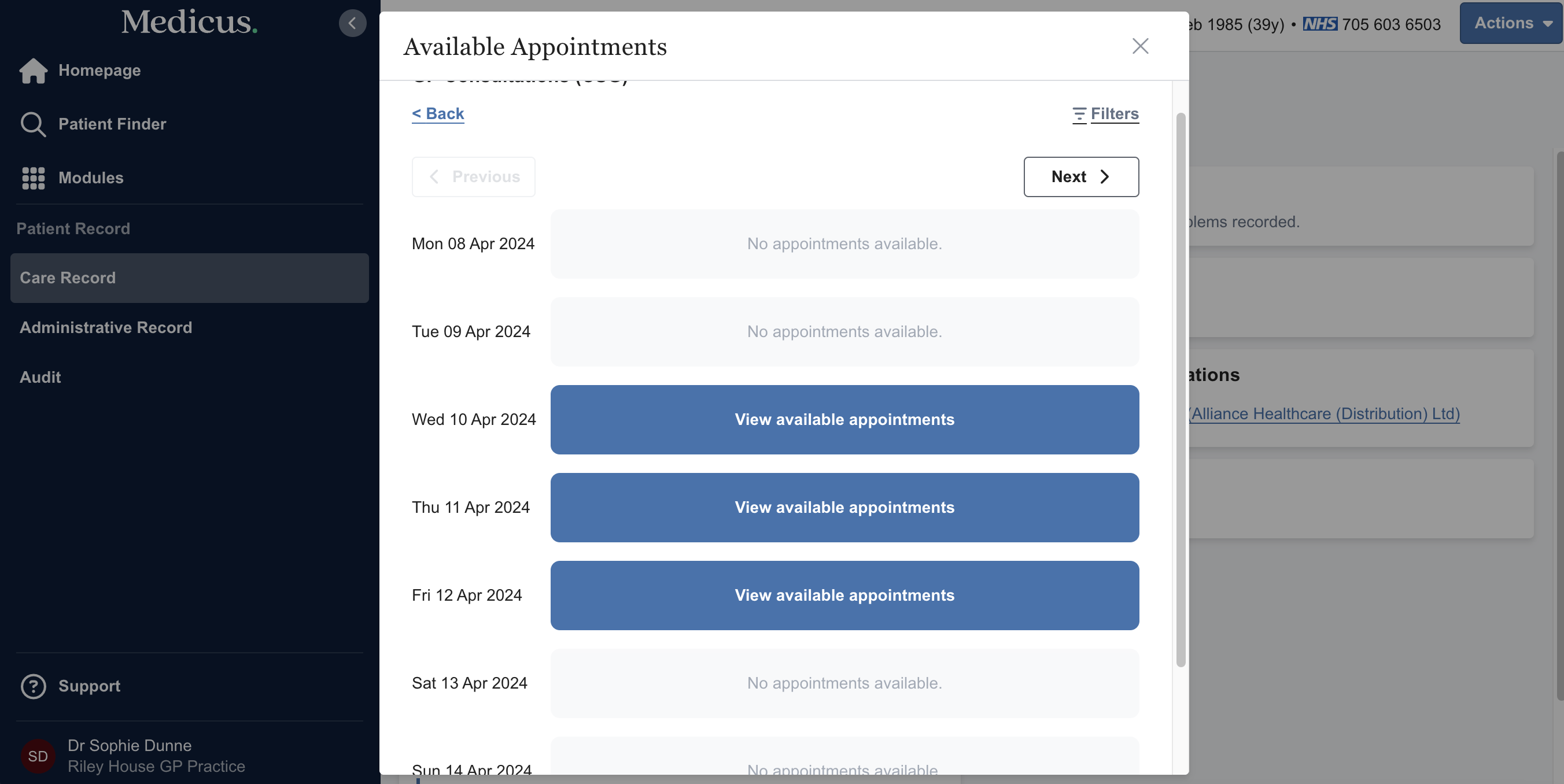Click the Back link

click(438, 113)
